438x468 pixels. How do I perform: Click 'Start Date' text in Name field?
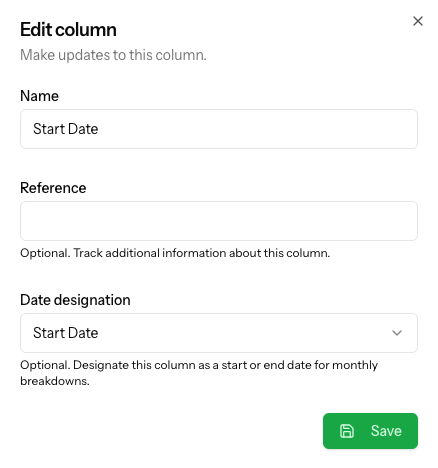click(66, 129)
